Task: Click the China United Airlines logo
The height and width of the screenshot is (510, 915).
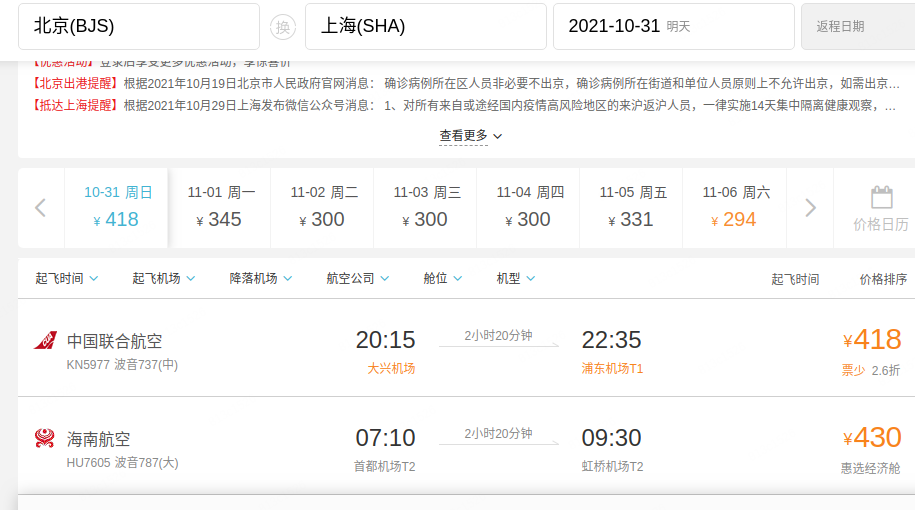Action: [45, 340]
